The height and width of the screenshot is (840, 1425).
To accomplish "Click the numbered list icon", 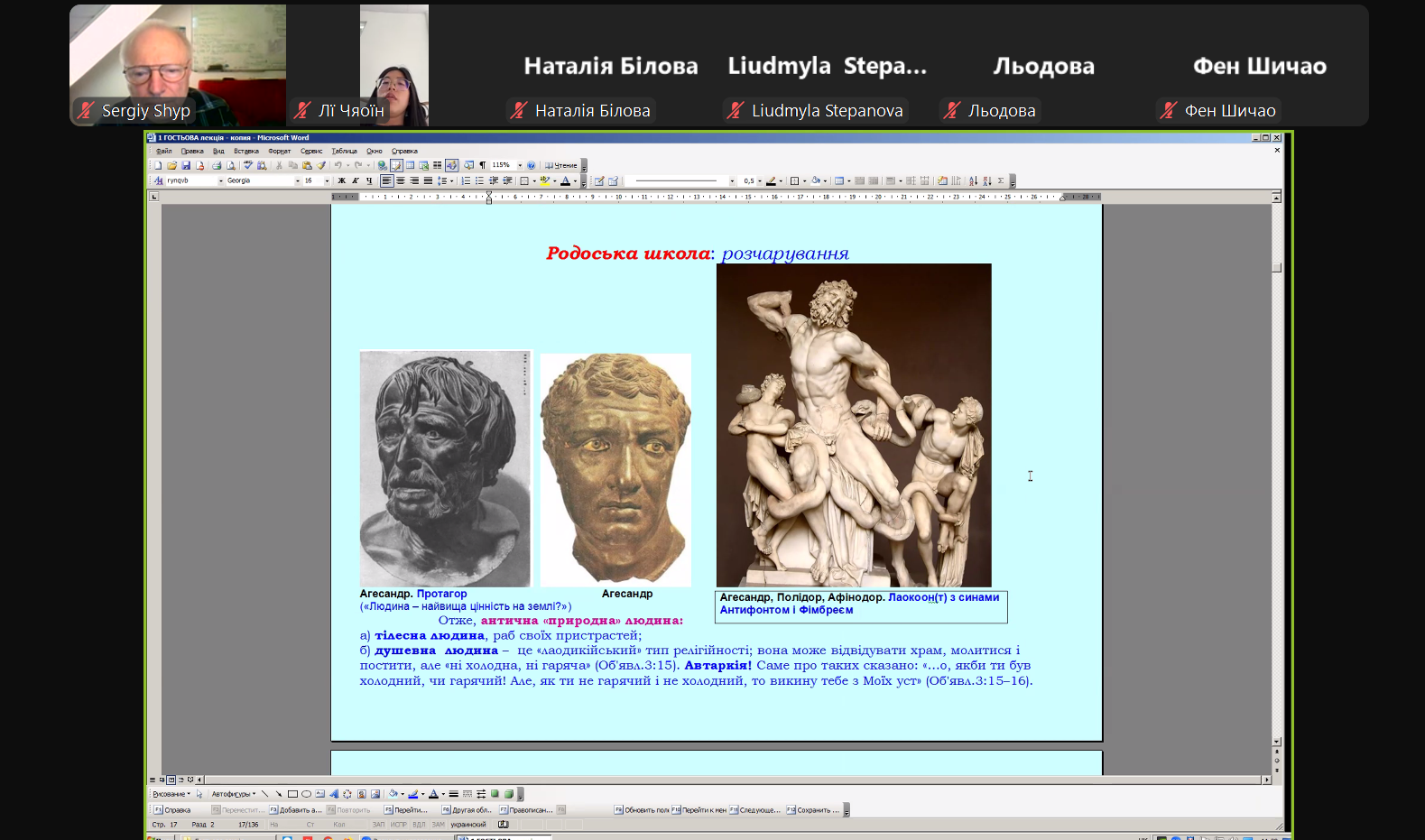I will pyautogui.click(x=466, y=180).
